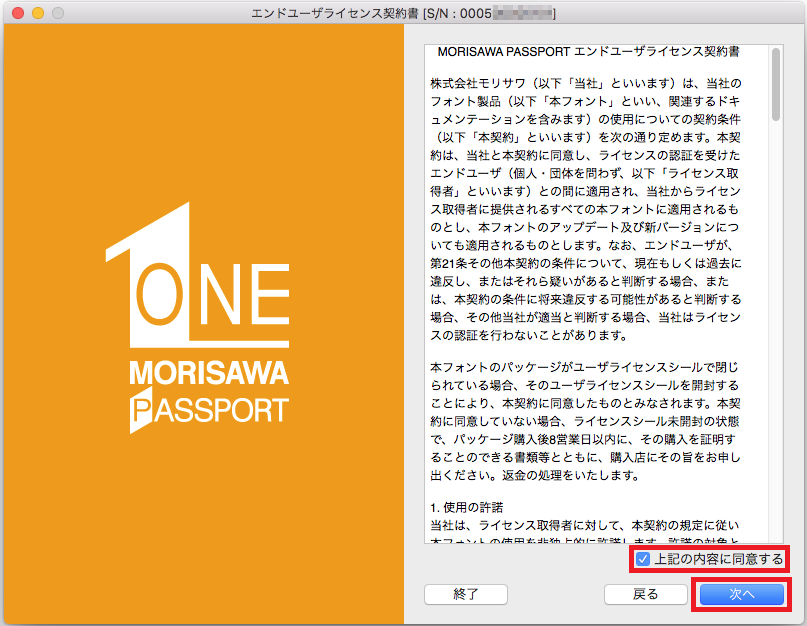The height and width of the screenshot is (626, 807).
Task: Minimize the license agreement window
Action: (x=38, y=13)
